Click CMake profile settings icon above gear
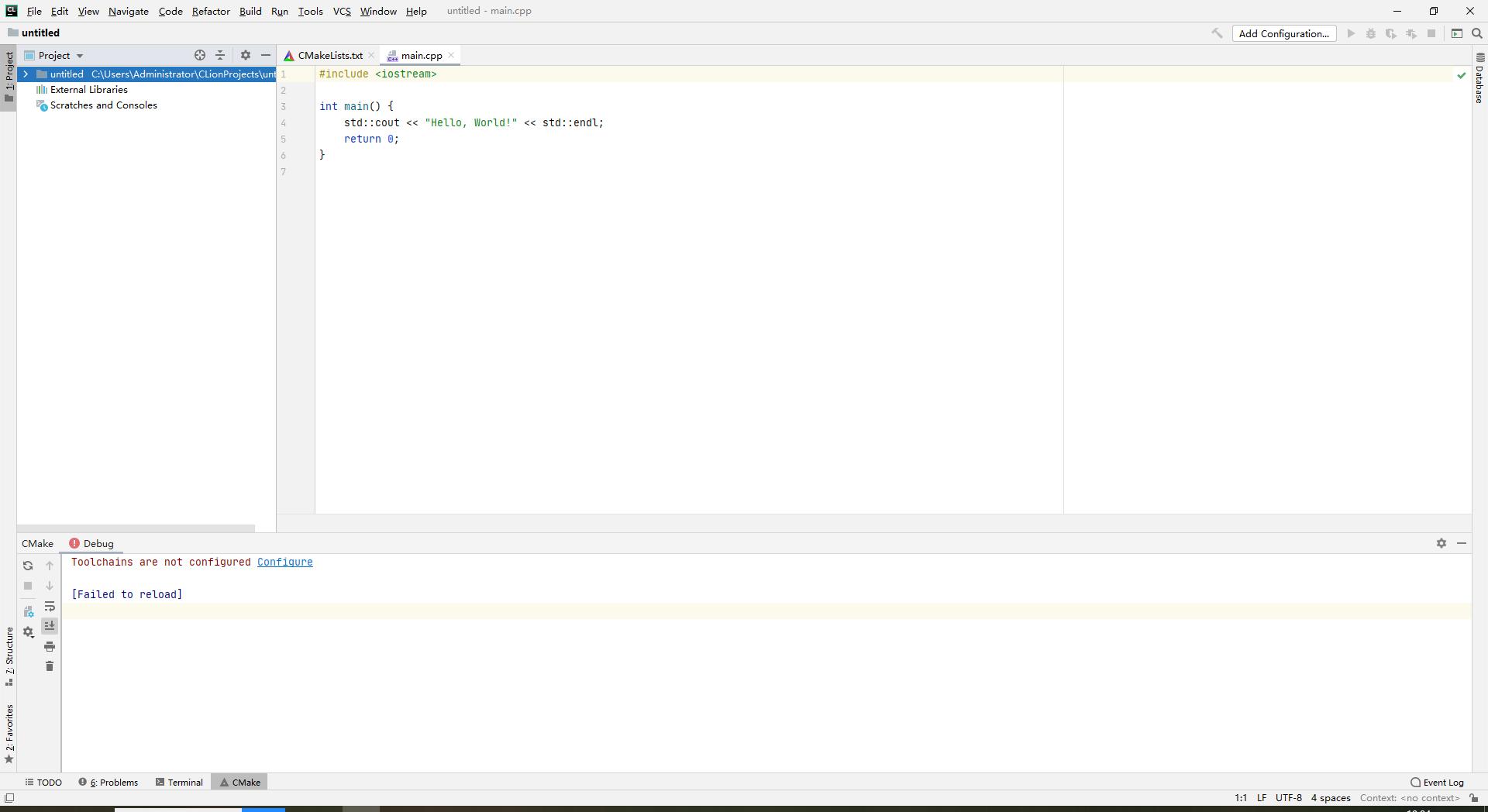The width and height of the screenshot is (1488, 812). (29, 612)
